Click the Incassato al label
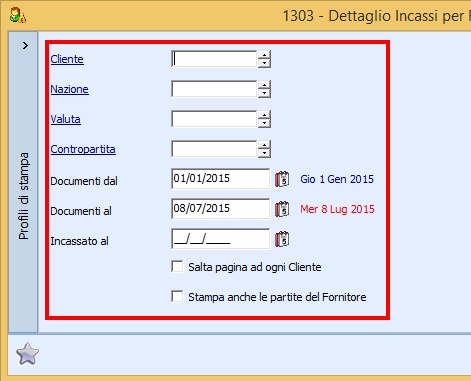 tap(79, 241)
